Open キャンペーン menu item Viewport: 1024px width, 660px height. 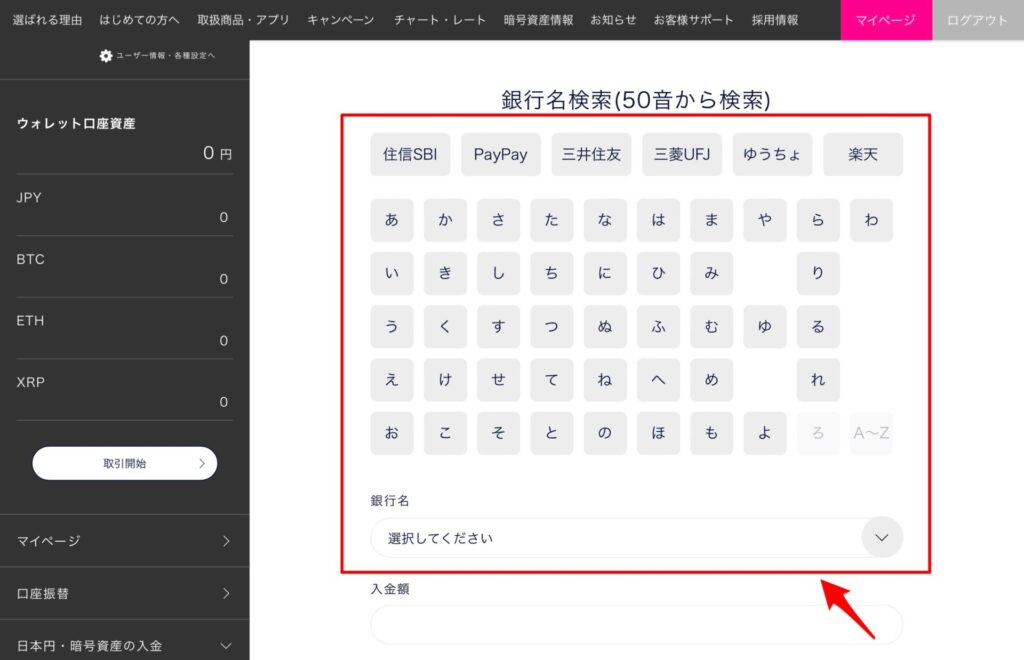(340, 20)
